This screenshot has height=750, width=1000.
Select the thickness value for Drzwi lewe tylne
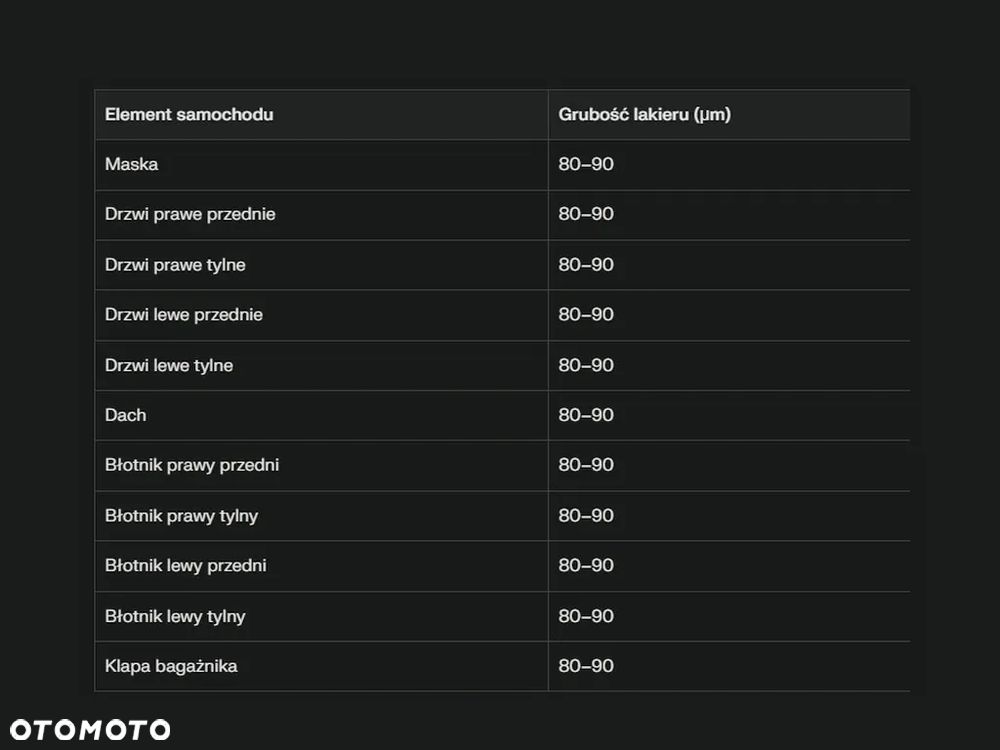coord(586,365)
